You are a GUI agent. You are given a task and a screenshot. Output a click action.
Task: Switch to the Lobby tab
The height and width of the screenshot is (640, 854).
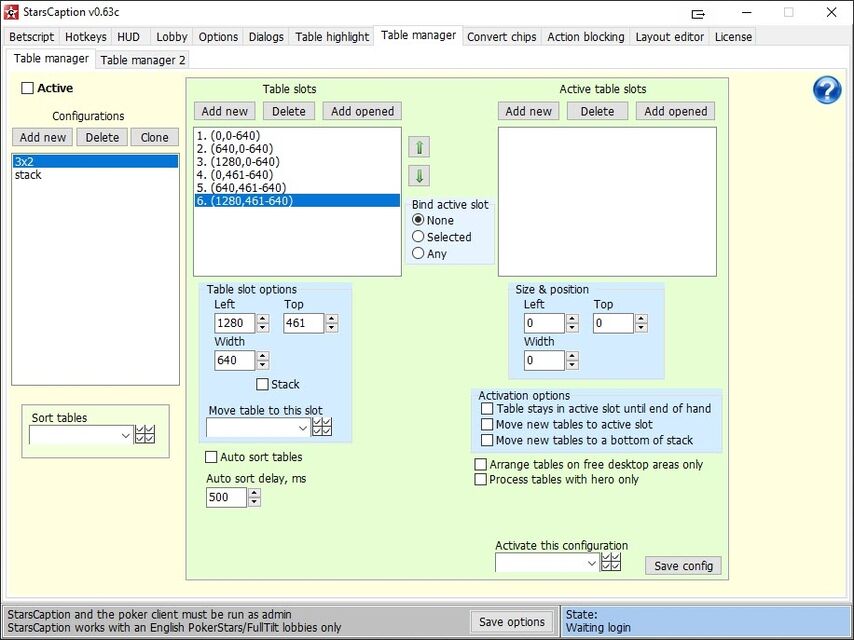click(x=172, y=37)
